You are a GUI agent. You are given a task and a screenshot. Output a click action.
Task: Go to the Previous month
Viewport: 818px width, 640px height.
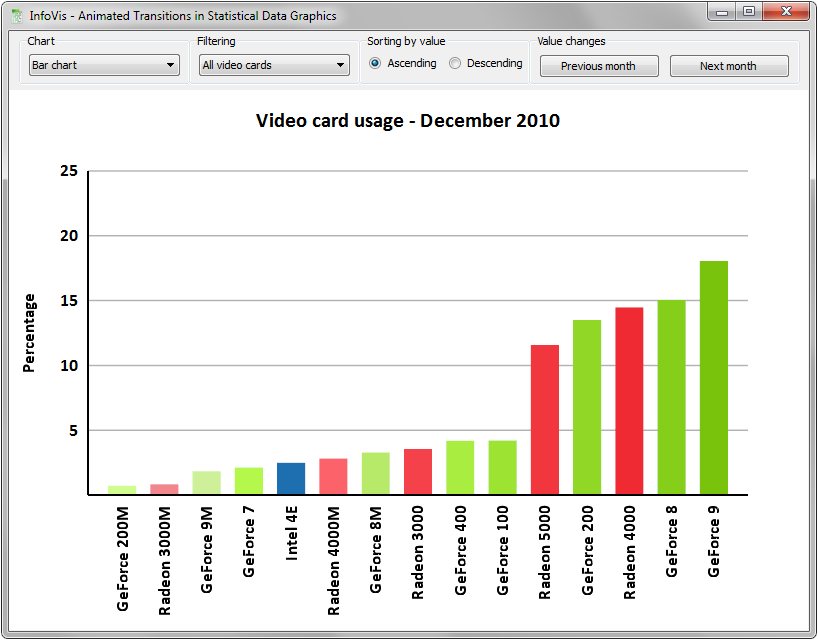click(x=599, y=66)
